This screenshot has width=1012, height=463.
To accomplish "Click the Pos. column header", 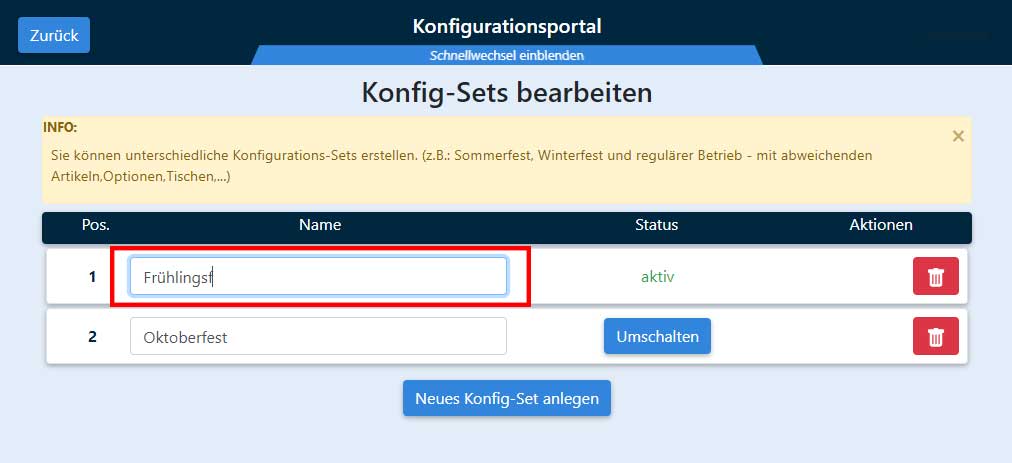I will point(96,225).
